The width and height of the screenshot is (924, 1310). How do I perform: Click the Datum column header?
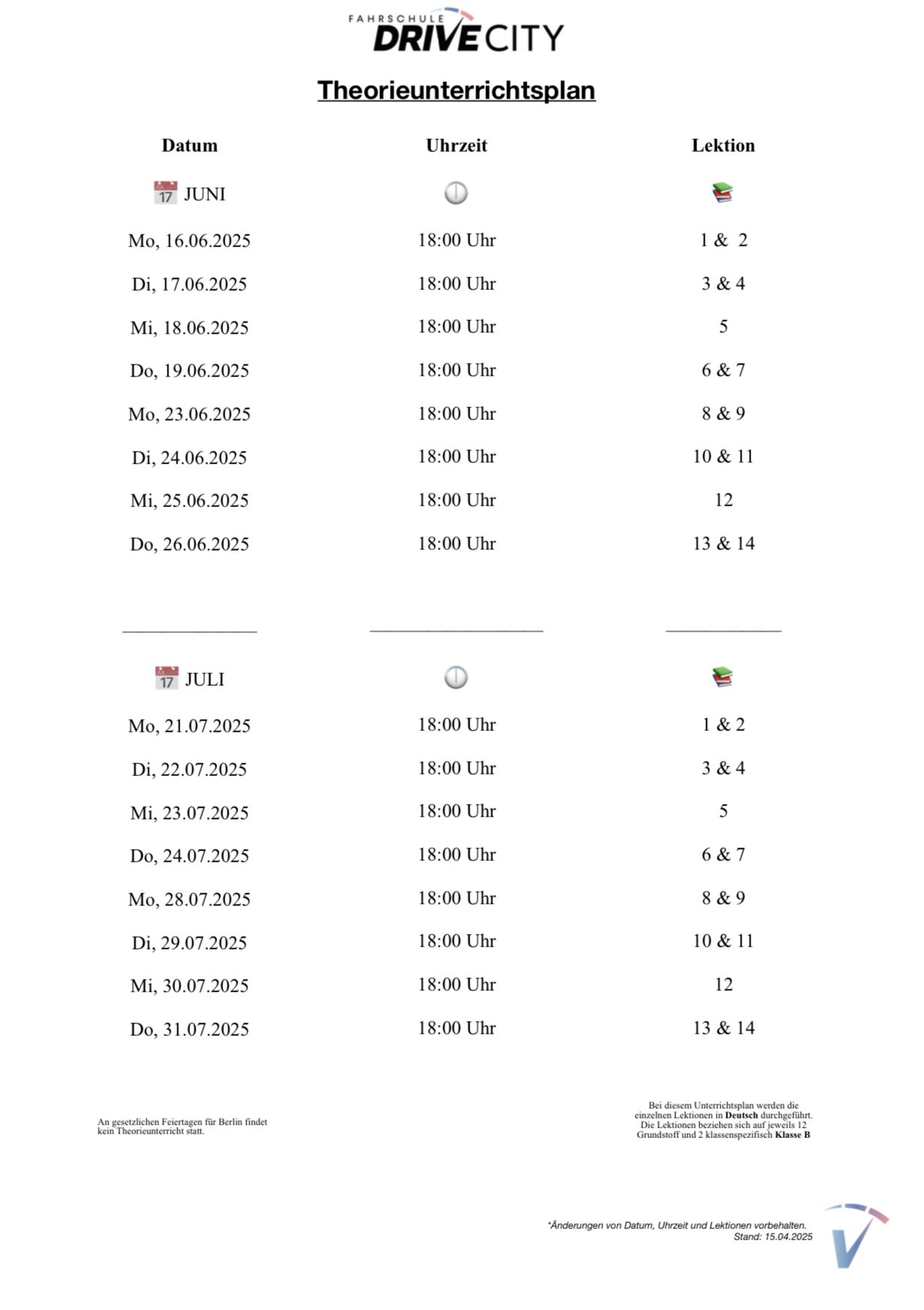(x=189, y=146)
